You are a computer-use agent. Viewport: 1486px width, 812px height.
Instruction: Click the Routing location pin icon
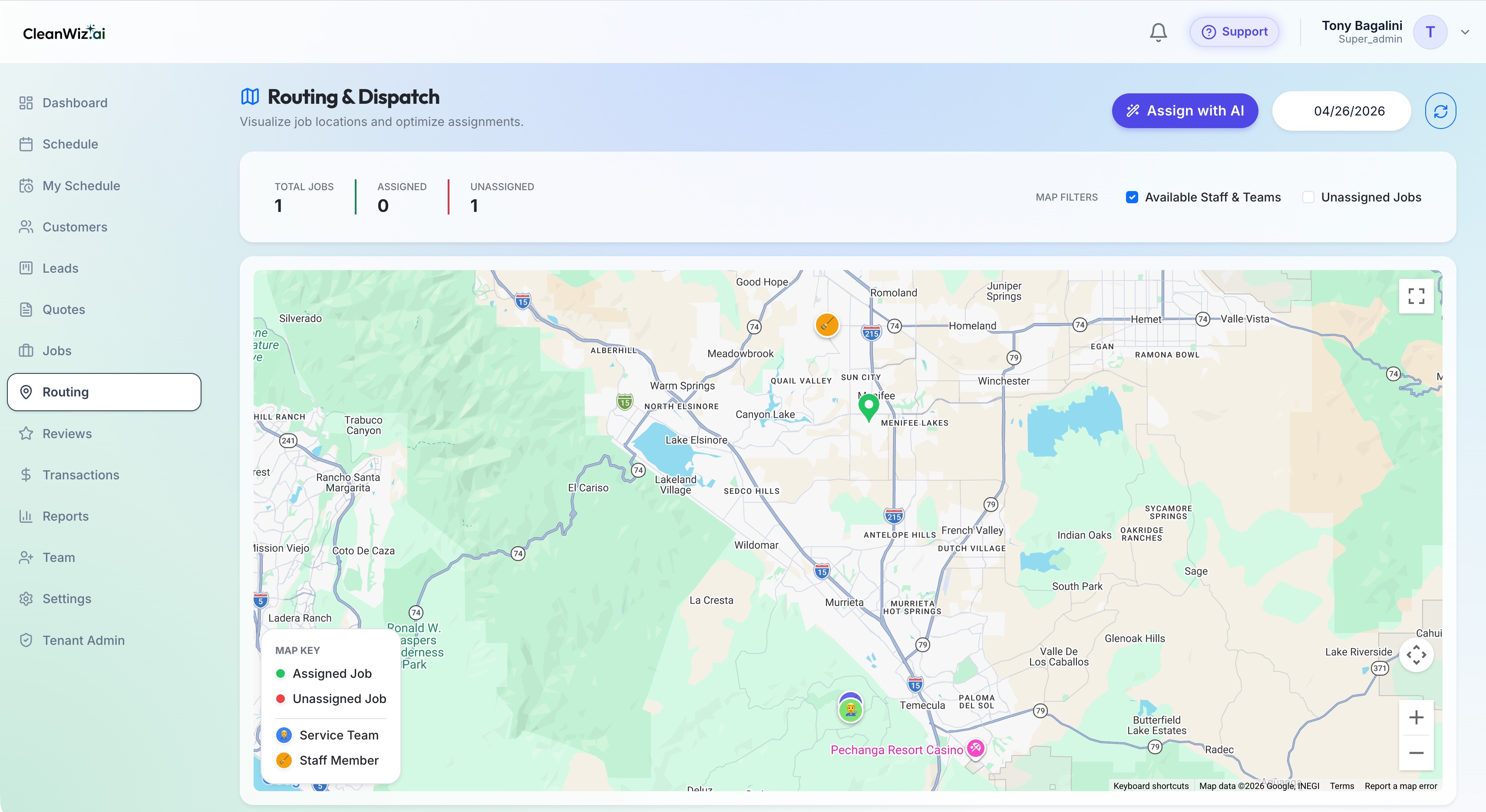pyautogui.click(x=26, y=392)
